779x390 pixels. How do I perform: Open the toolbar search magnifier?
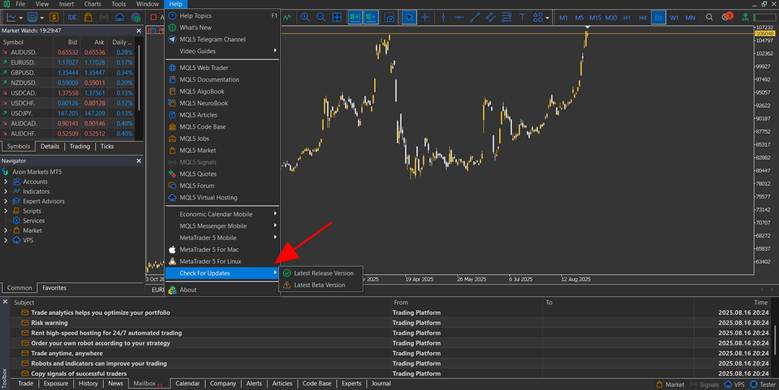pyautogui.click(x=709, y=17)
